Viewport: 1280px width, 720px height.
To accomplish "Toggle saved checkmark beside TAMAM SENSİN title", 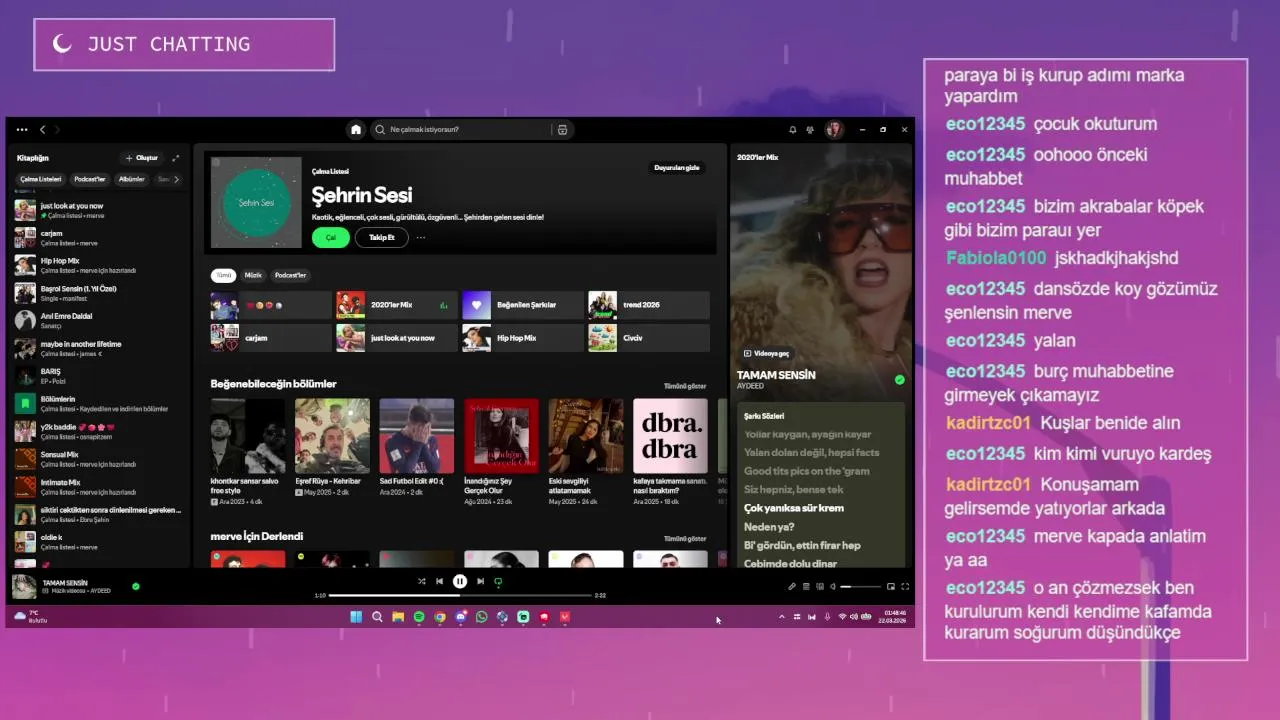I will point(900,380).
